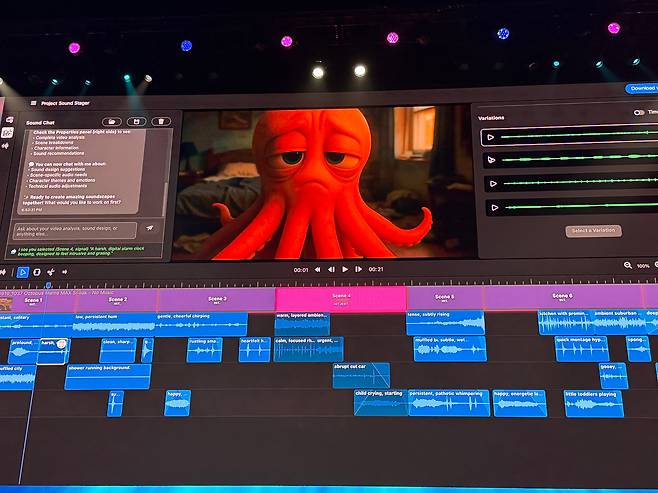This screenshot has height=493, width=658.
Task: Select the "abrupt cut car" audio clip
Action: (361, 374)
